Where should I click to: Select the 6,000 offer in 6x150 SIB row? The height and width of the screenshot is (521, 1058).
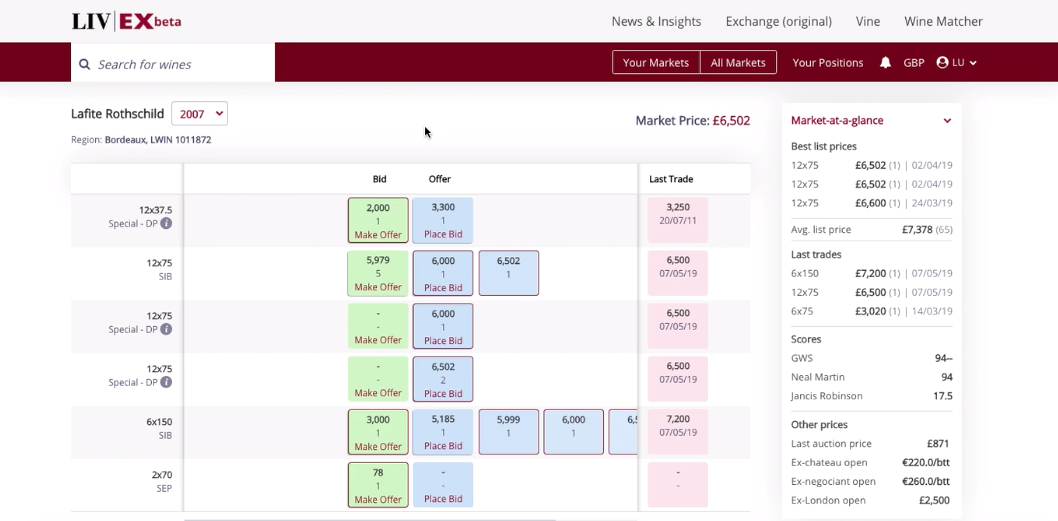click(574, 432)
